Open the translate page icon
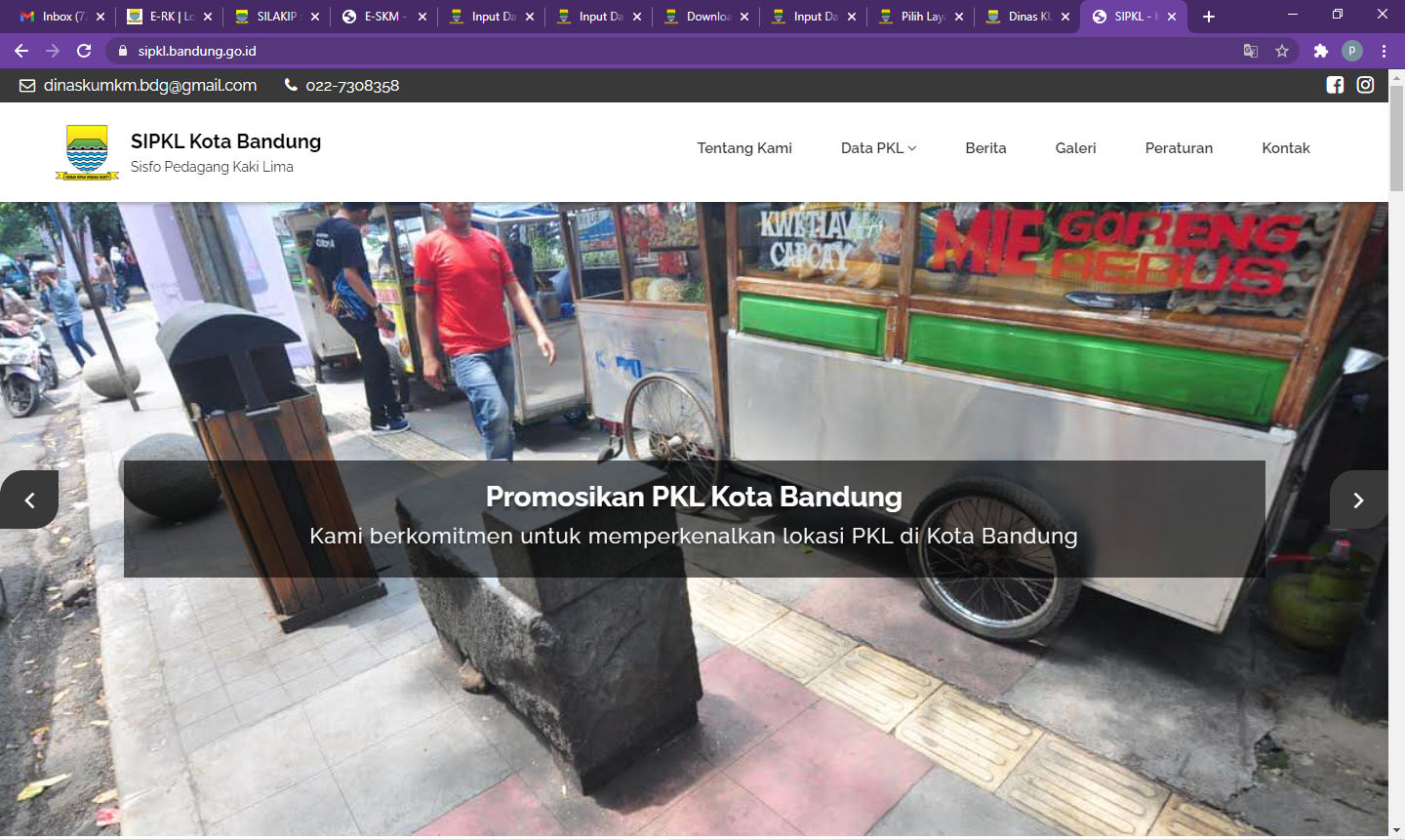 (x=1251, y=51)
